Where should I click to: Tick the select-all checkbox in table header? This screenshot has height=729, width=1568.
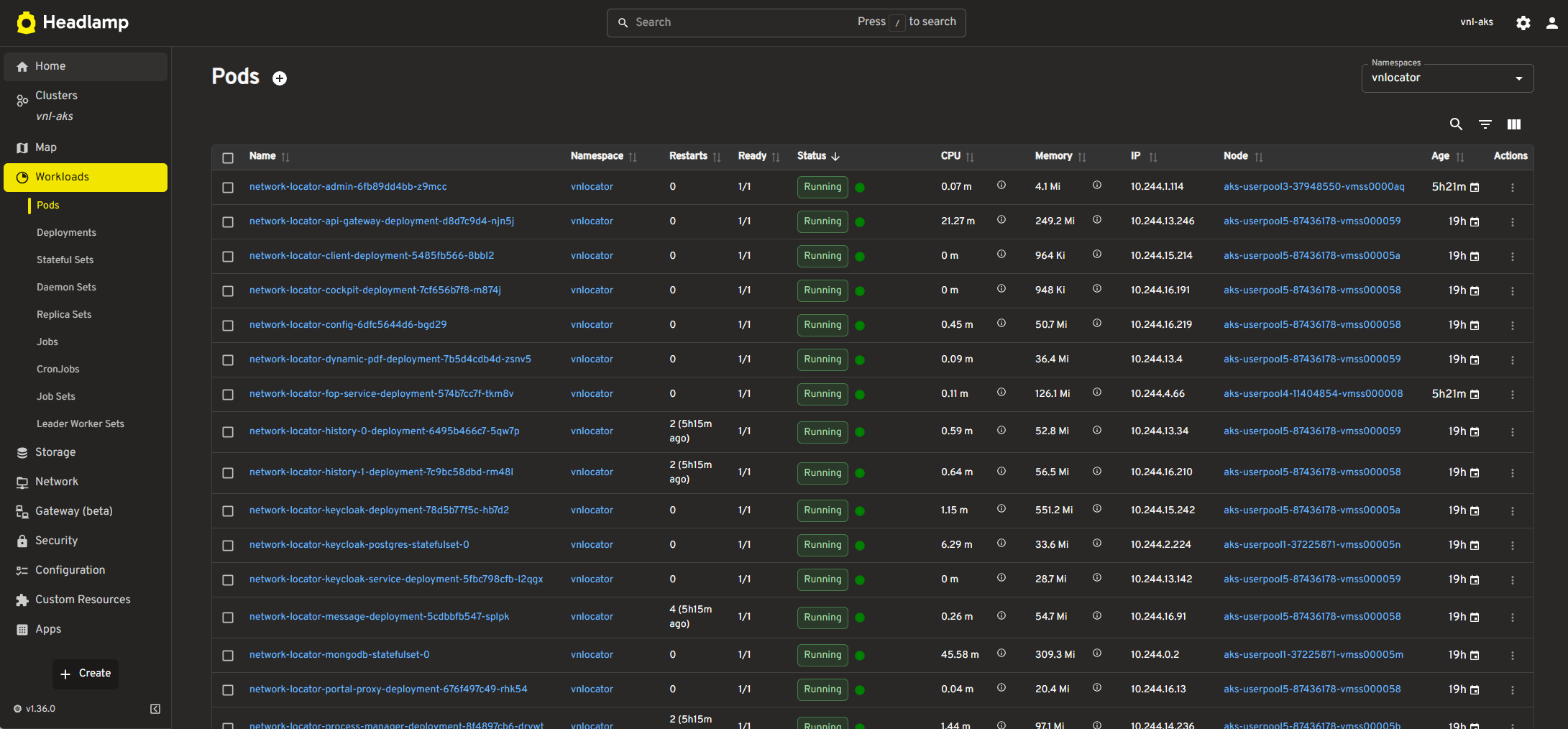point(228,157)
